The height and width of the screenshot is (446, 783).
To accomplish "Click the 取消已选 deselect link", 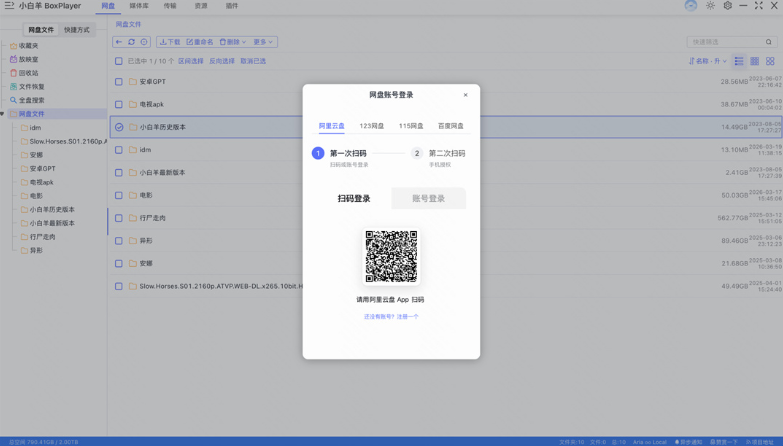I will click(x=253, y=61).
